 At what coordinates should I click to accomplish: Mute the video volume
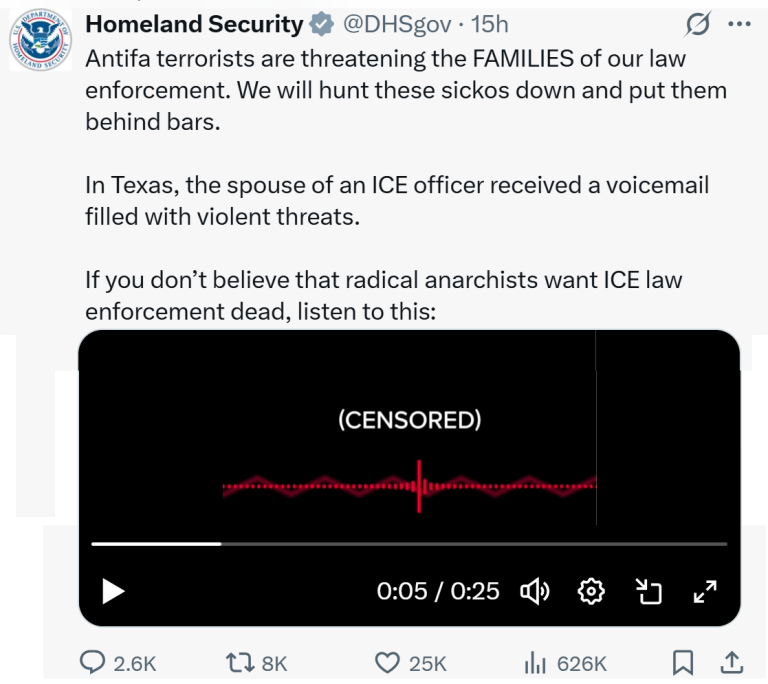[x=535, y=591]
